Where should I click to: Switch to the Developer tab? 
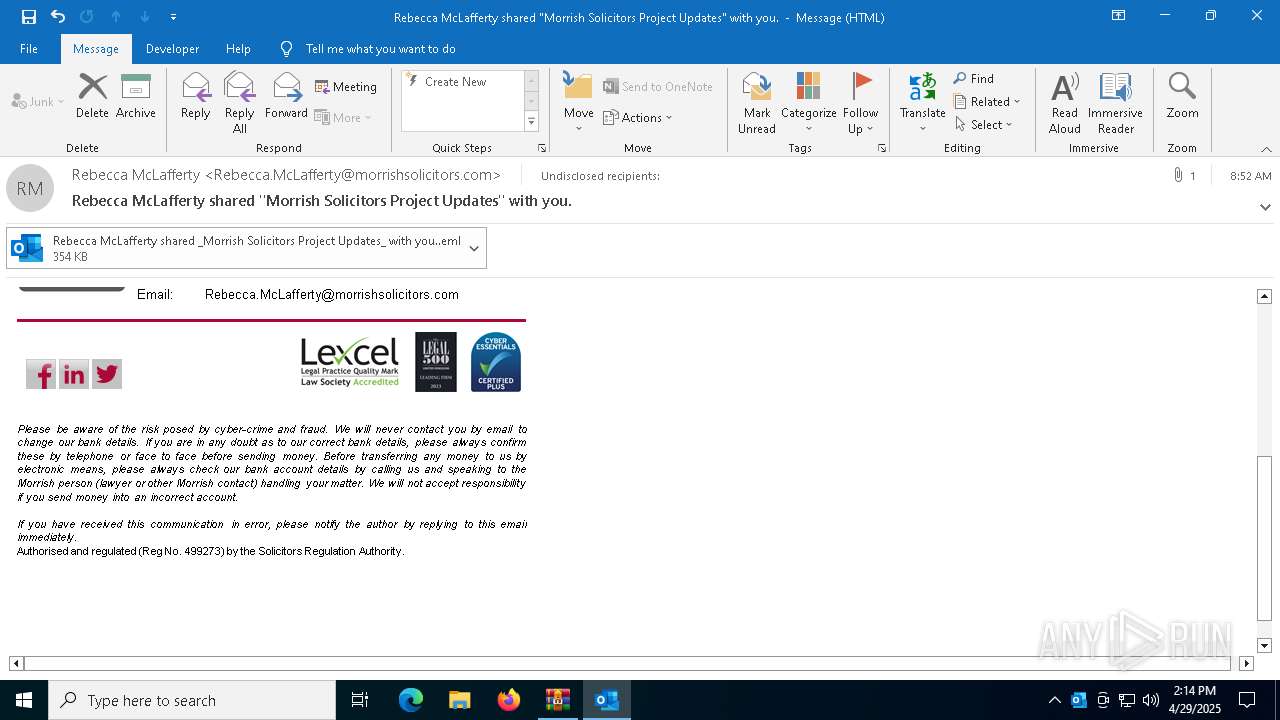[172, 48]
